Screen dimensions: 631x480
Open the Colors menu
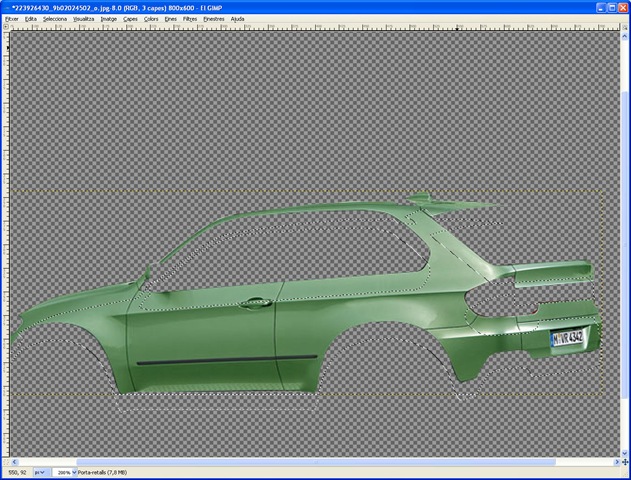151,19
